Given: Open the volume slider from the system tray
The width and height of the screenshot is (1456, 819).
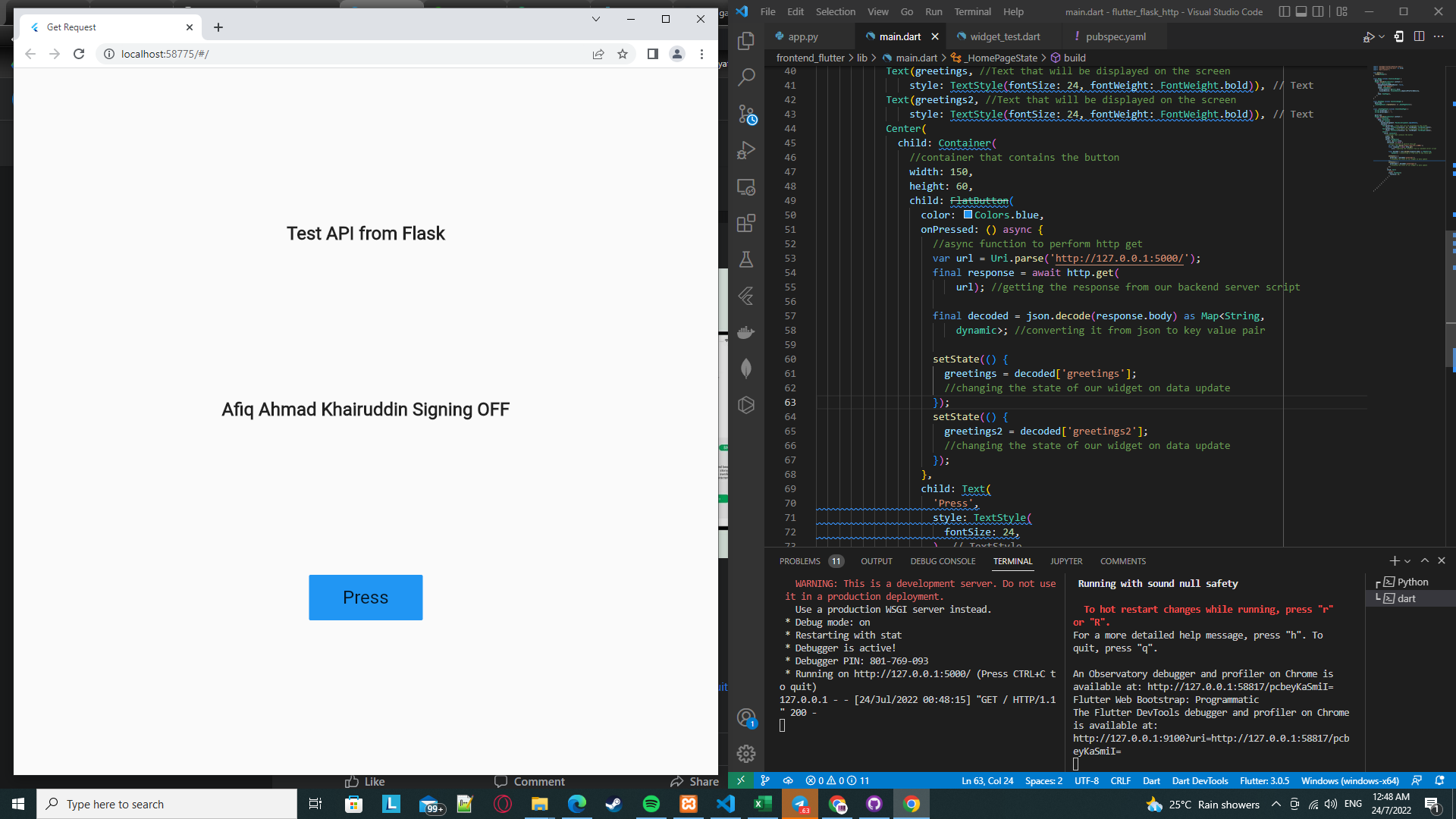Looking at the screenshot, I should coord(1331,805).
